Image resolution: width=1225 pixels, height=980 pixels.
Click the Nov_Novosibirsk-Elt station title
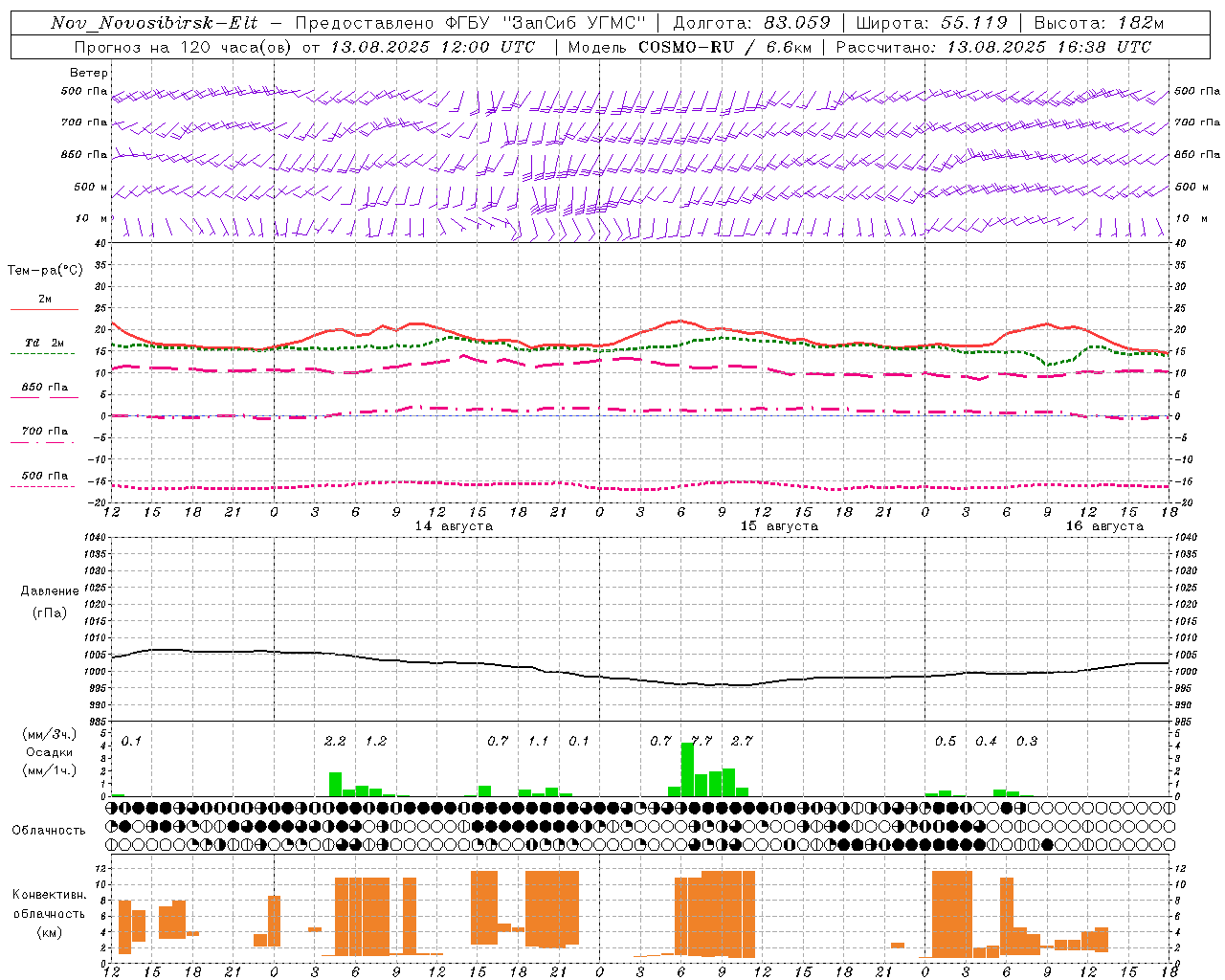tap(154, 23)
